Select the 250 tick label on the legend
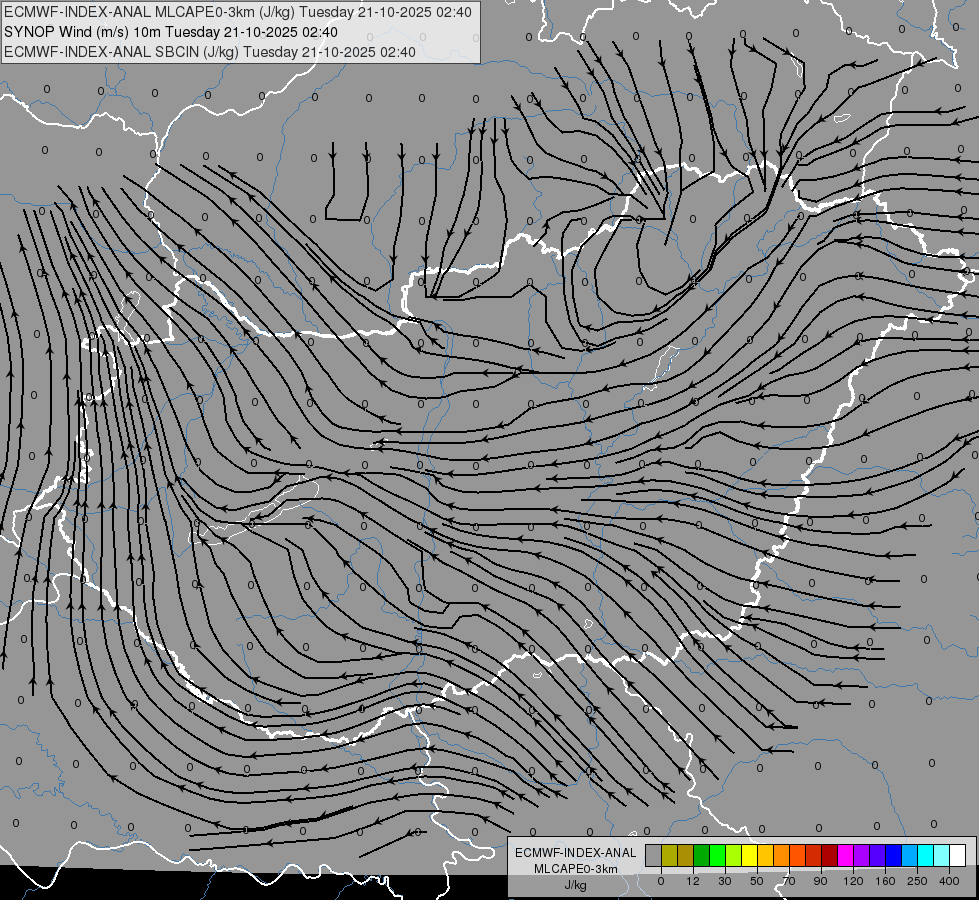 pyautogui.click(x=917, y=881)
